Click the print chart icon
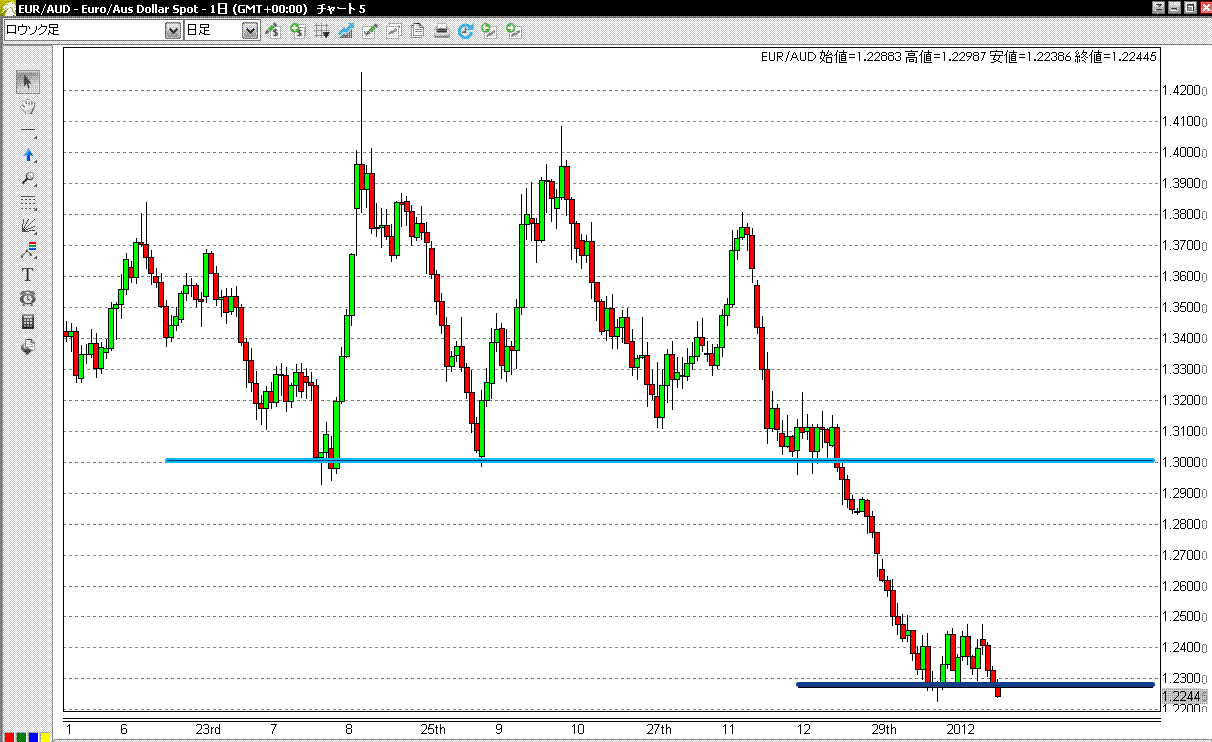1212x742 pixels. click(x=441, y=30)
